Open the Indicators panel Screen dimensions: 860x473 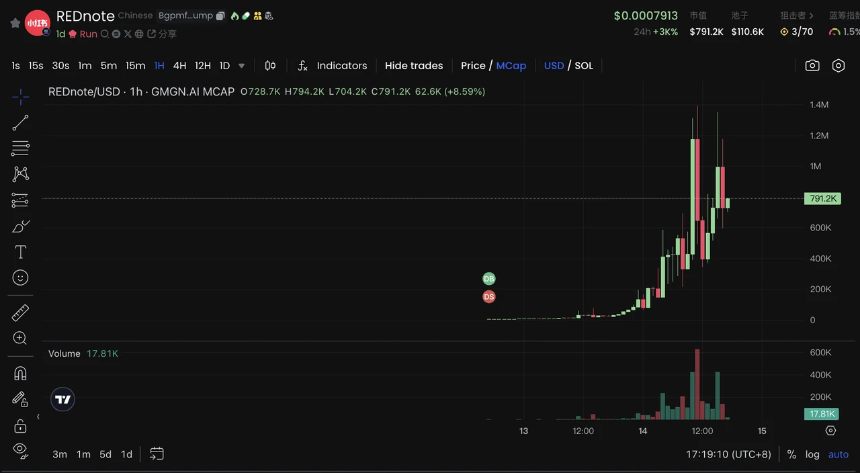[332, 65]
